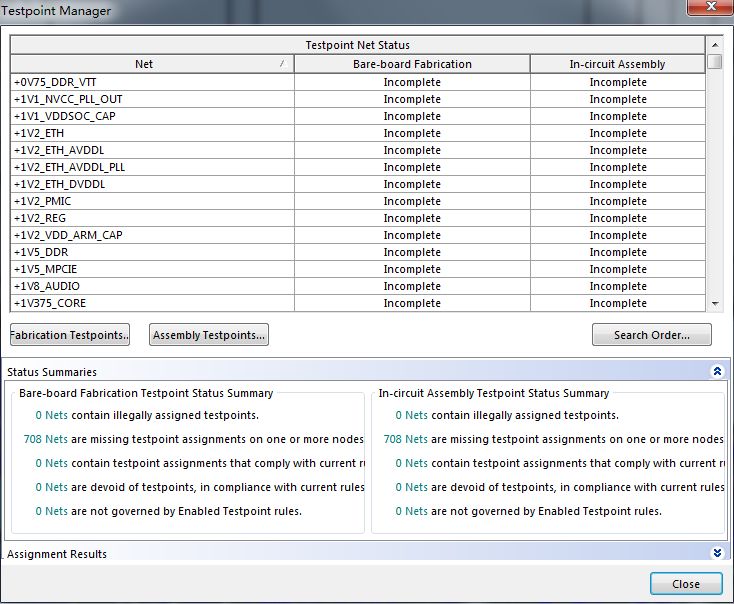
Task: Select the +1V5_DDR net row
Action: click(358, 252)
